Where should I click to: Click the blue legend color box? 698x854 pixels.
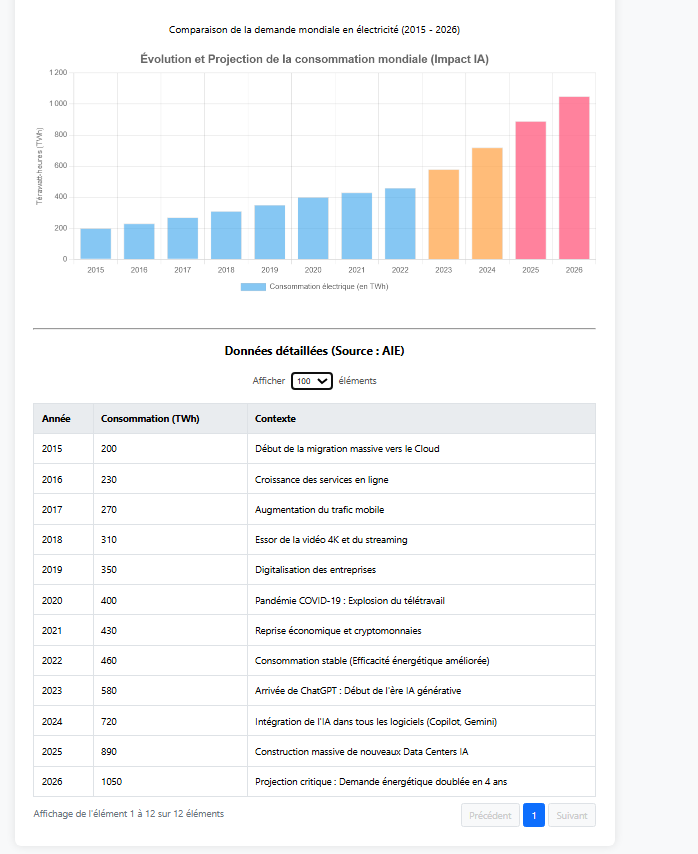253,287
